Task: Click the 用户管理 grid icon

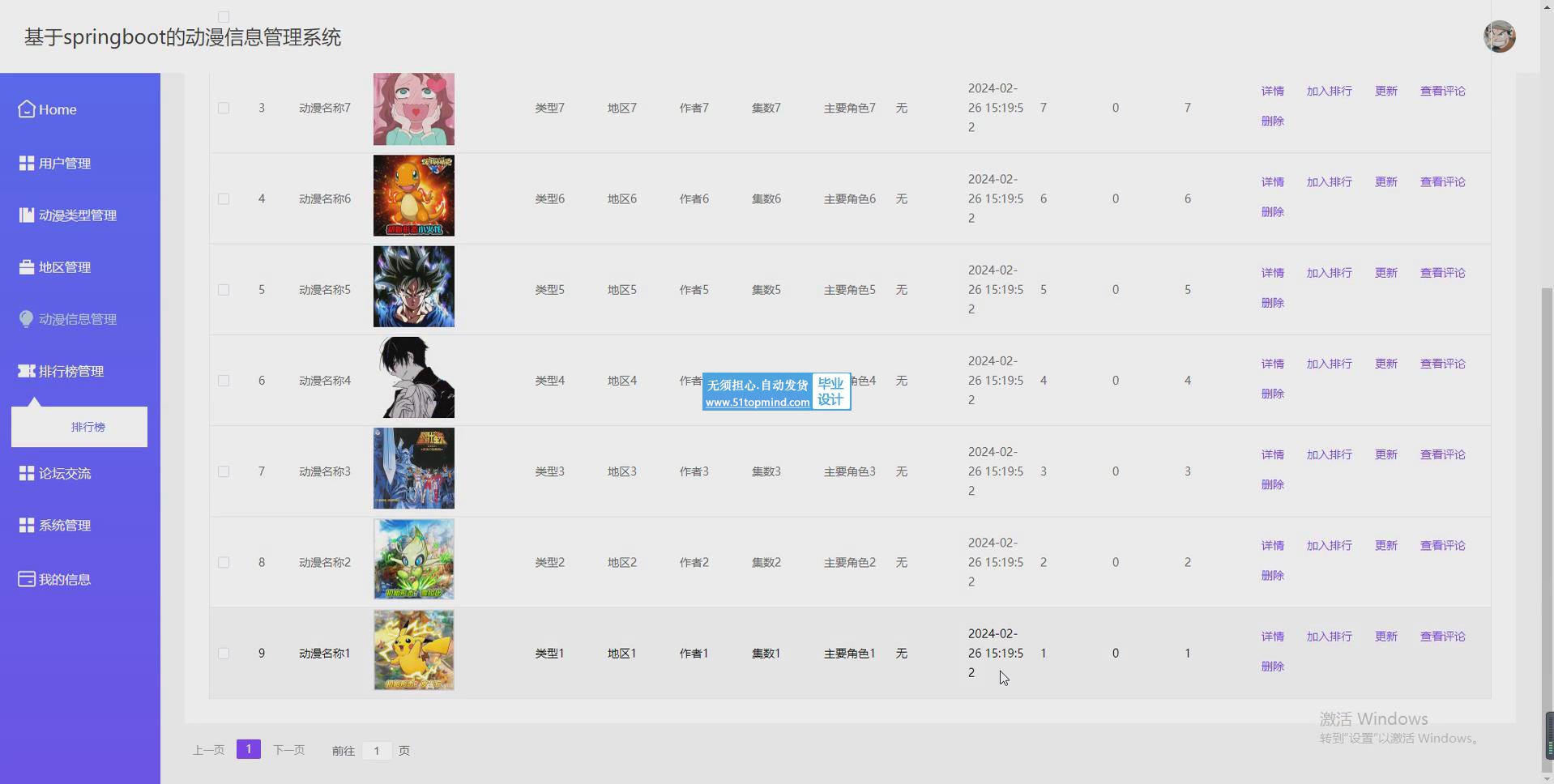Action: [27, 163]
